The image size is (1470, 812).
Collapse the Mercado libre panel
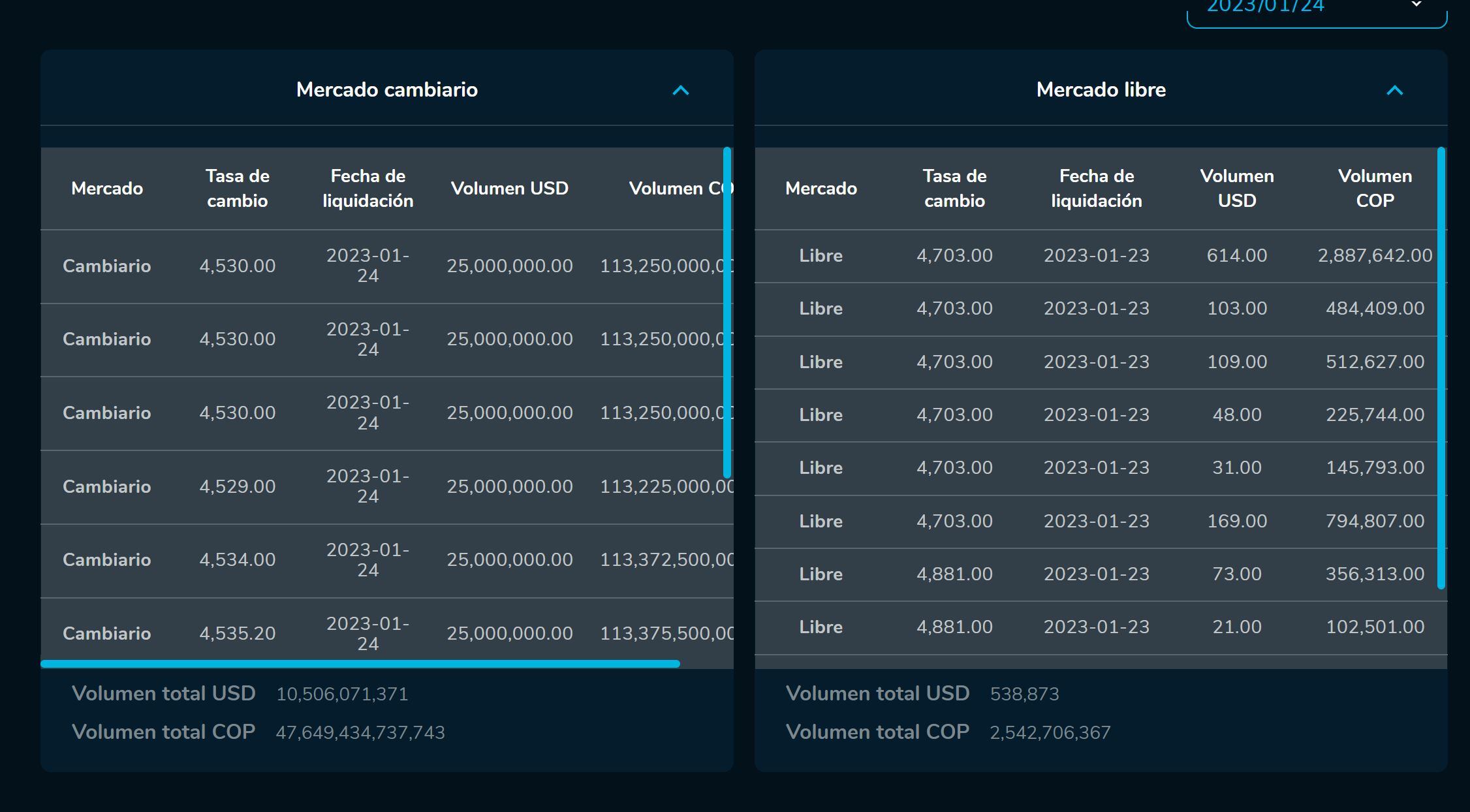click(x=1394, y=90)
